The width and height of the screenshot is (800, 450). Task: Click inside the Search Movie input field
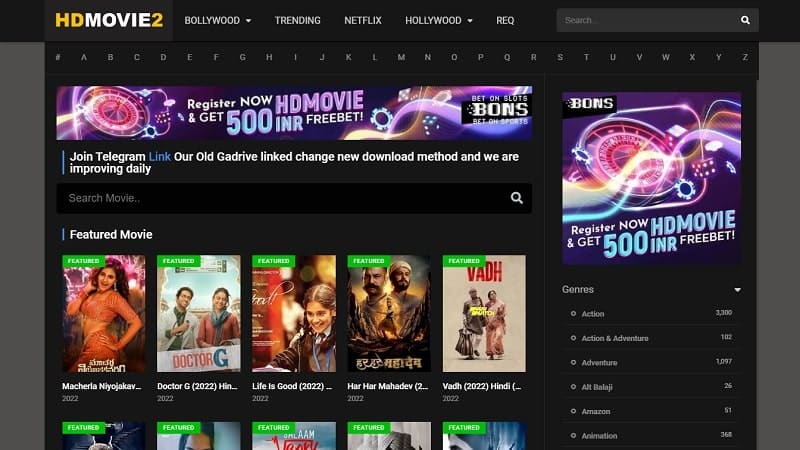point(280,198)
